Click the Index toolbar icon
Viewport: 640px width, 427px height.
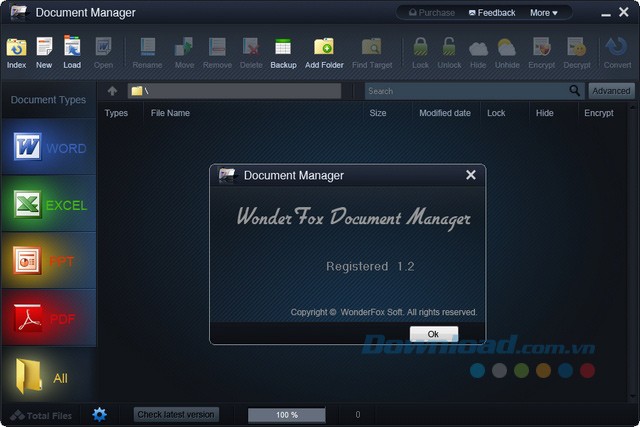pos(16,48)
